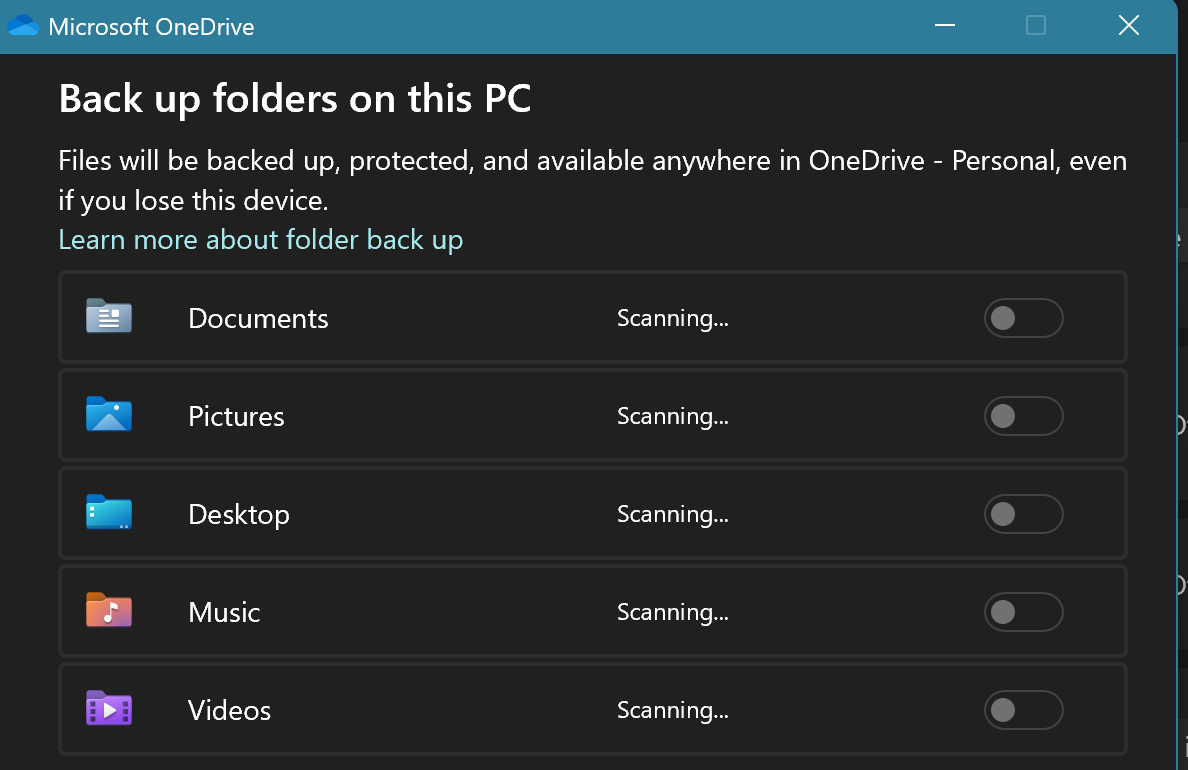Click the Desktop folder name text
The width and height of the screenshot is (1188, 770).
click(x=239, y=515)
